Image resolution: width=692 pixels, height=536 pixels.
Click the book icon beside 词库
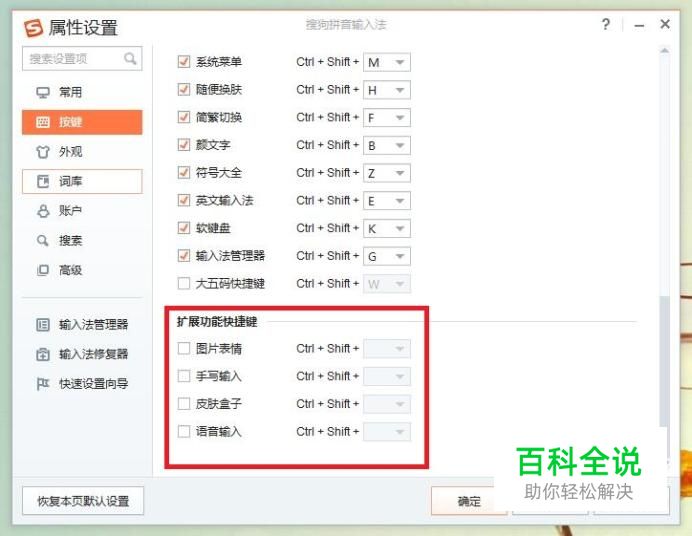(43, 181)
